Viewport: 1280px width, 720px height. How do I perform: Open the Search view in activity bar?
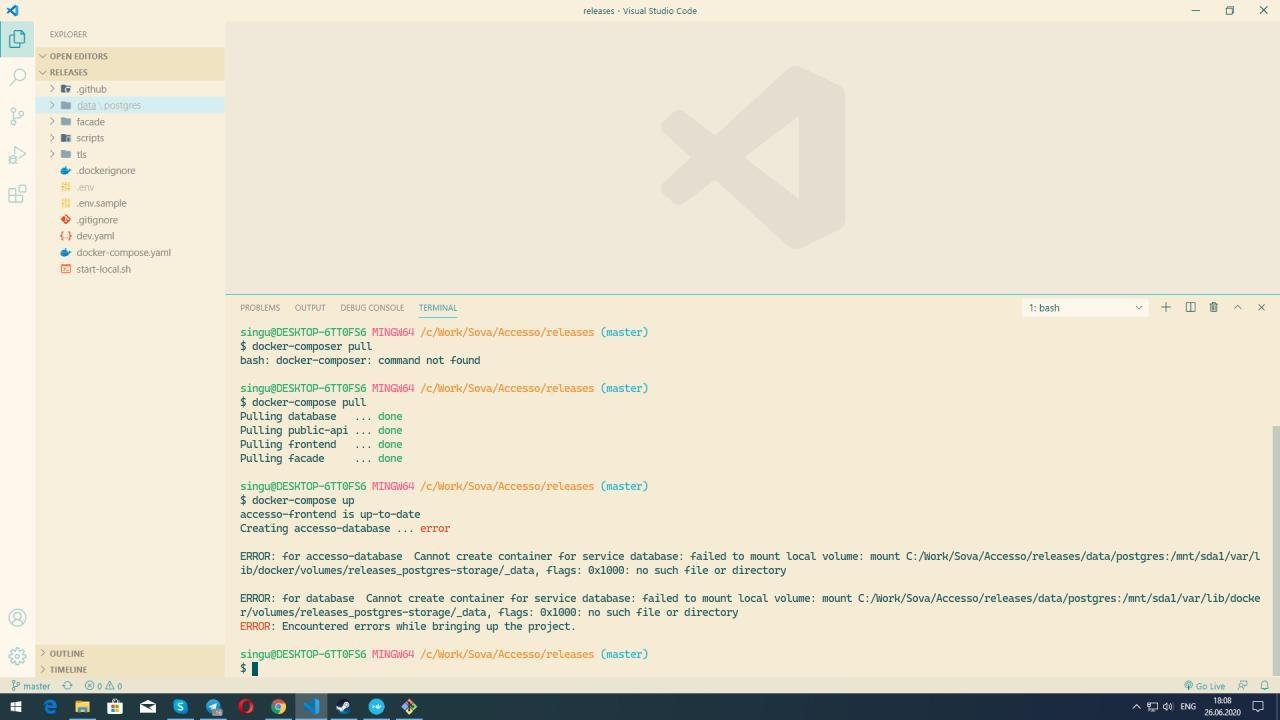coord(17,77)
